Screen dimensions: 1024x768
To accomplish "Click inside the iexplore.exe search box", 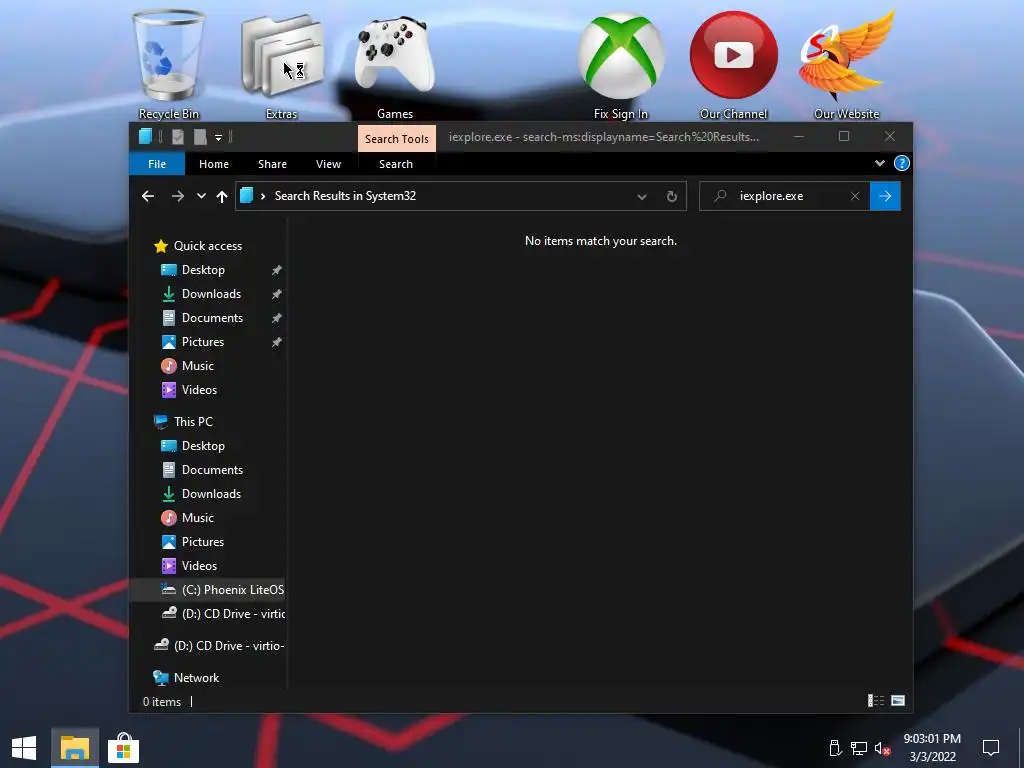I will point(784,196).
